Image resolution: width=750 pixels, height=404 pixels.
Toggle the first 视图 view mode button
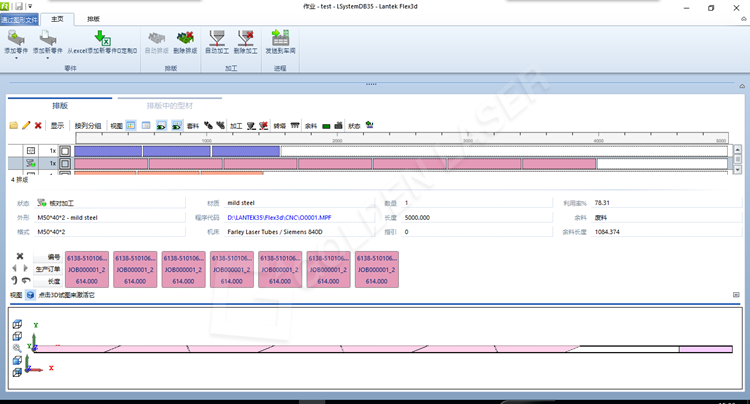(131, 126)
